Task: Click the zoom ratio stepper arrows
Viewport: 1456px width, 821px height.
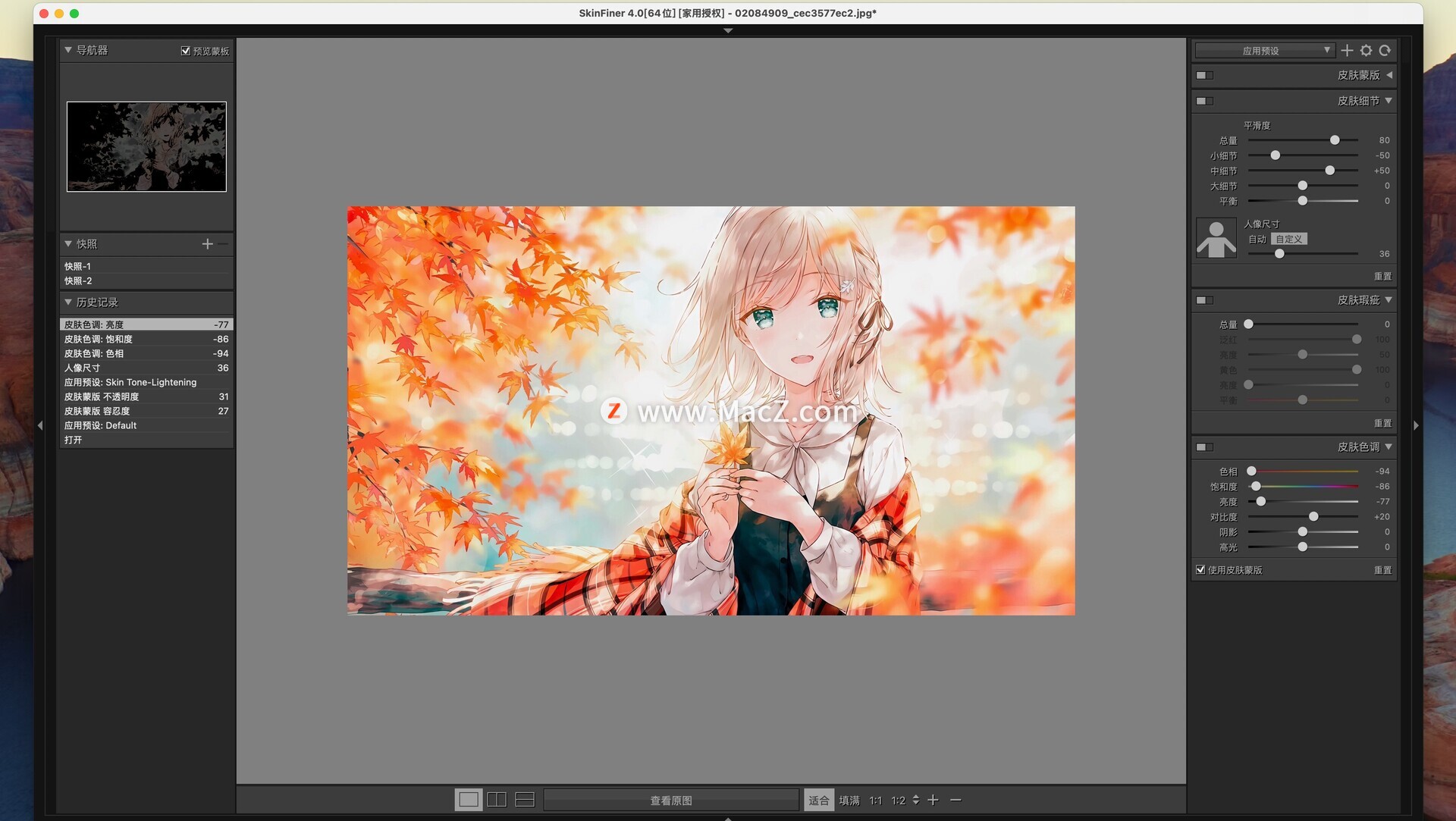Action: [916, 800]
